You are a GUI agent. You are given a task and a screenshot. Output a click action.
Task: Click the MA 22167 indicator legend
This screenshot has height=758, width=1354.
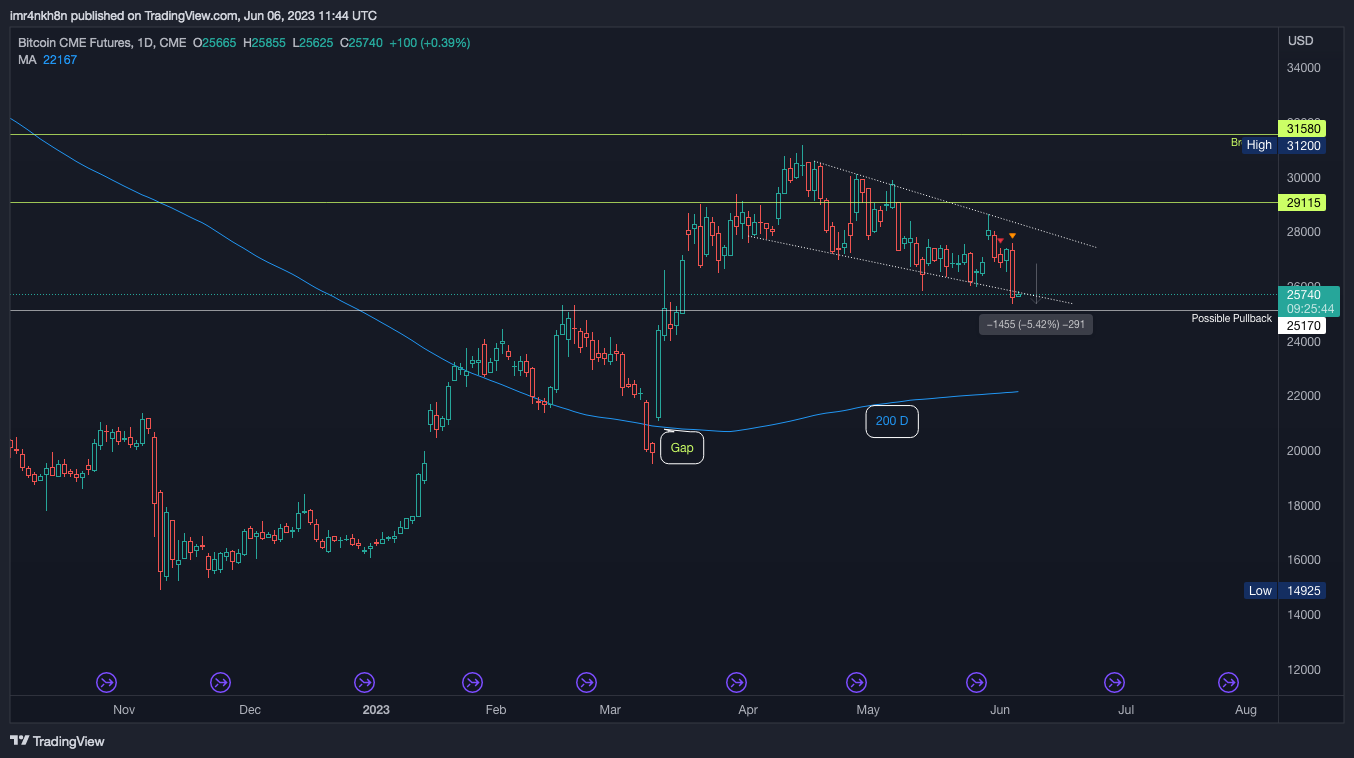click(47, 60)
